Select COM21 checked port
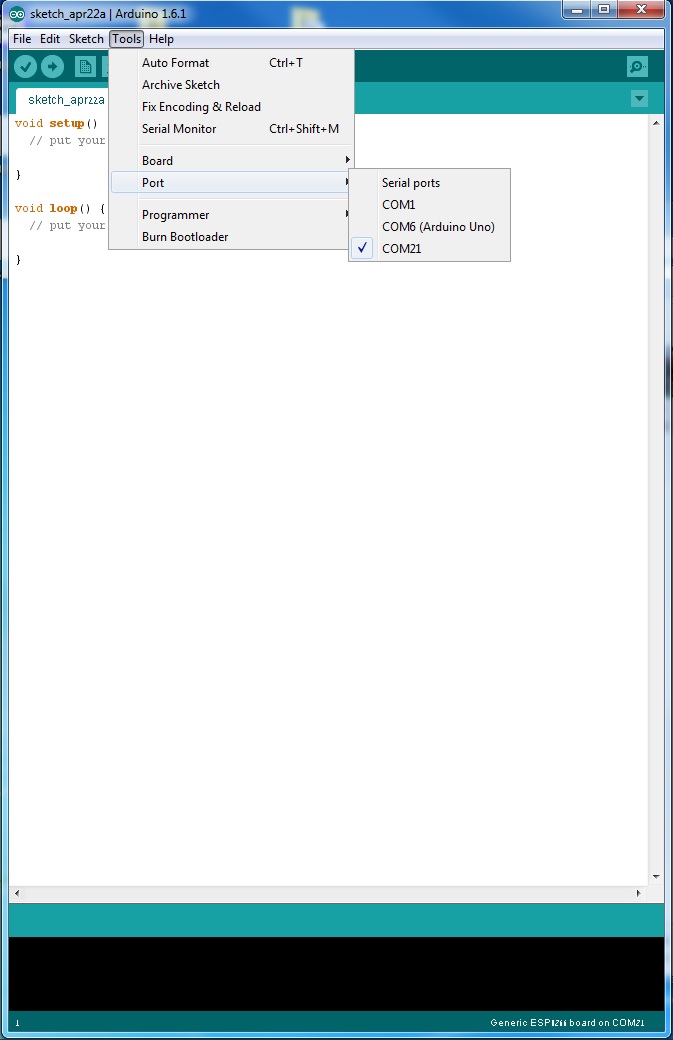673x1040 pixels. pyautogui.click(x=429, y=249)
